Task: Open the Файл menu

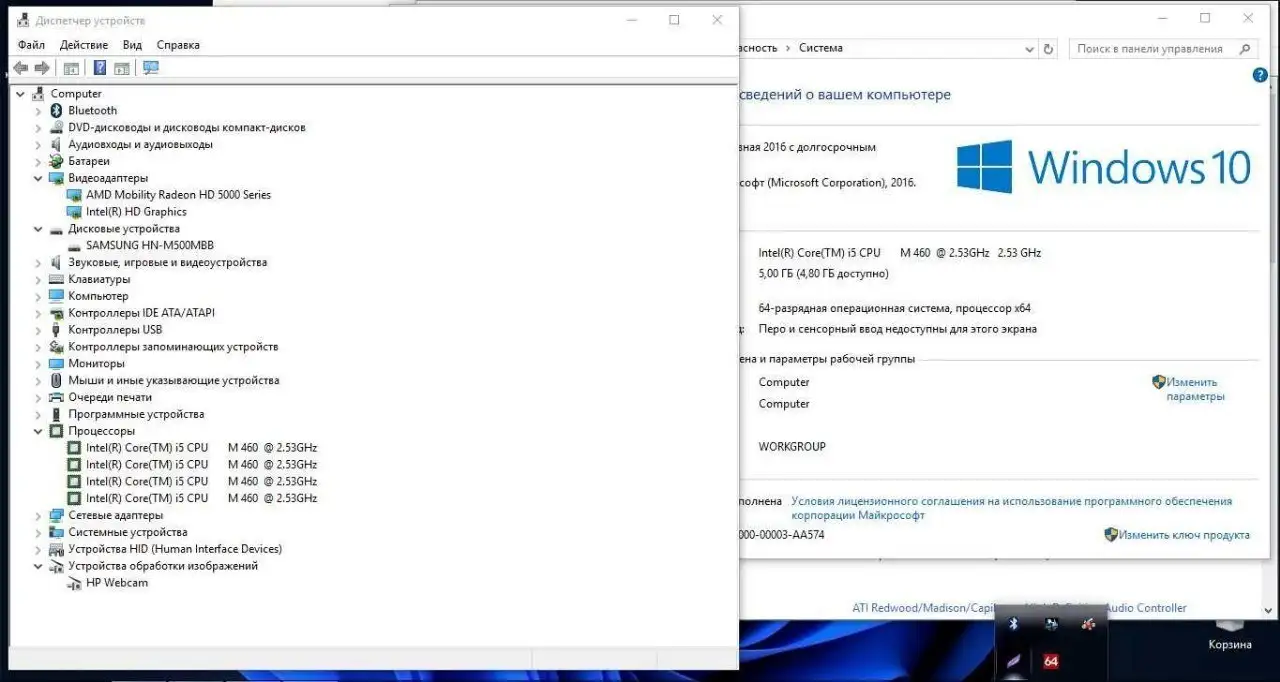Action: point(31,45)
